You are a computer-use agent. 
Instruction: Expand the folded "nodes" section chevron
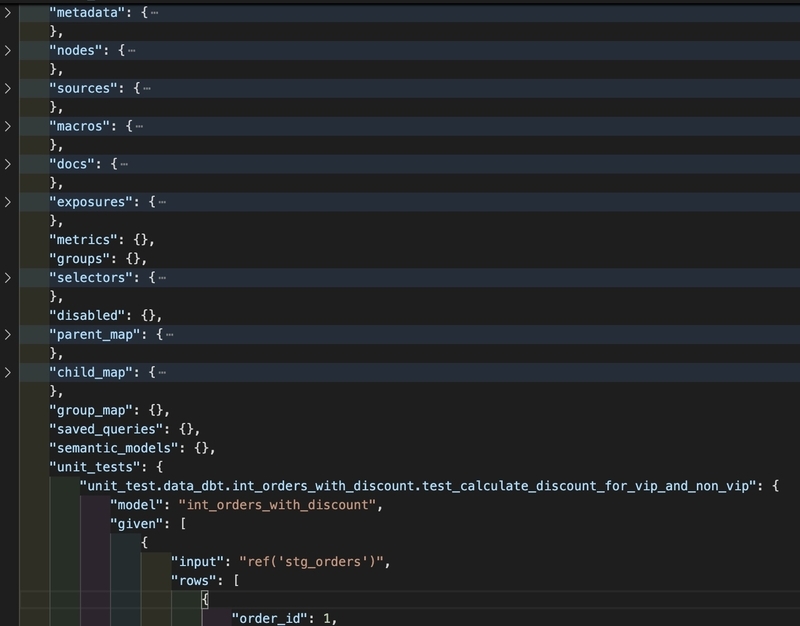pyautogui.click(x=8, y=51)
